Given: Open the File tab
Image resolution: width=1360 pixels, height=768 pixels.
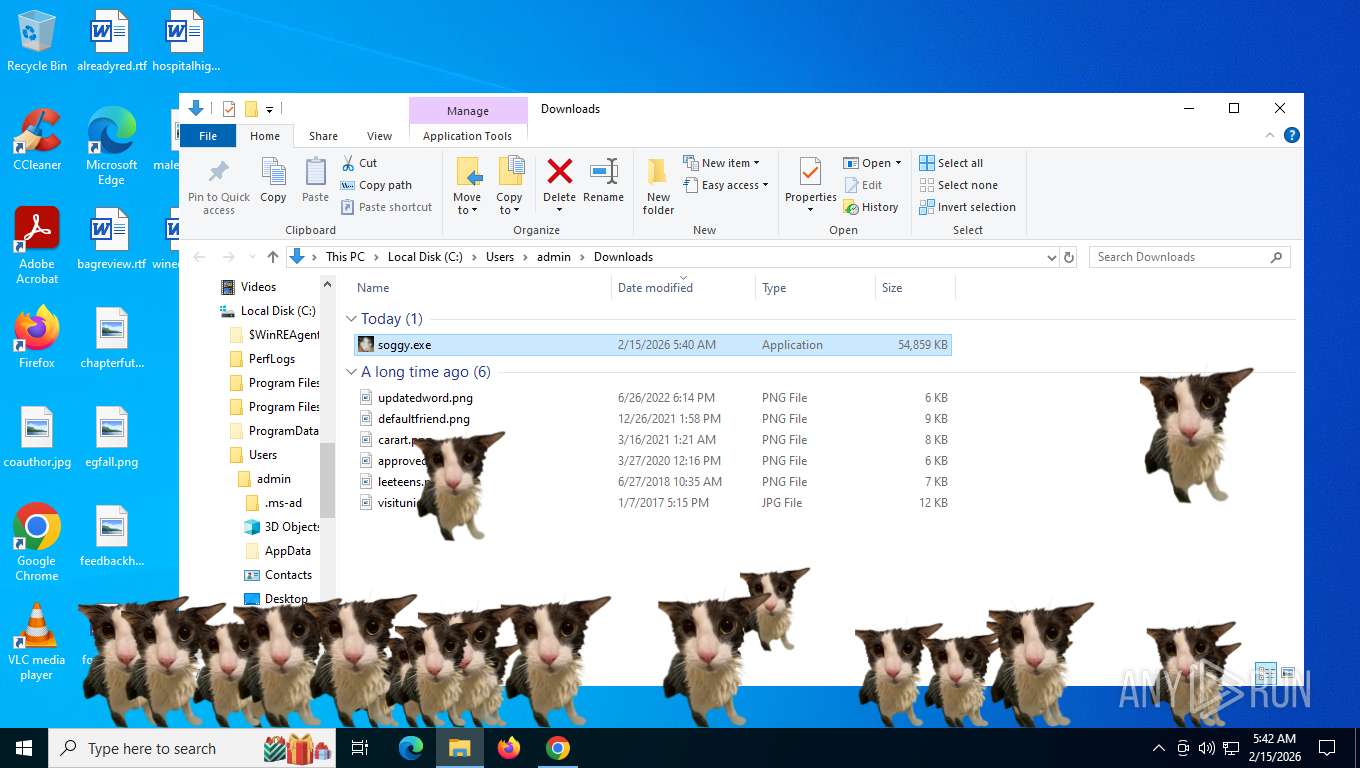Looking at the screenshot, I should 208,136.
